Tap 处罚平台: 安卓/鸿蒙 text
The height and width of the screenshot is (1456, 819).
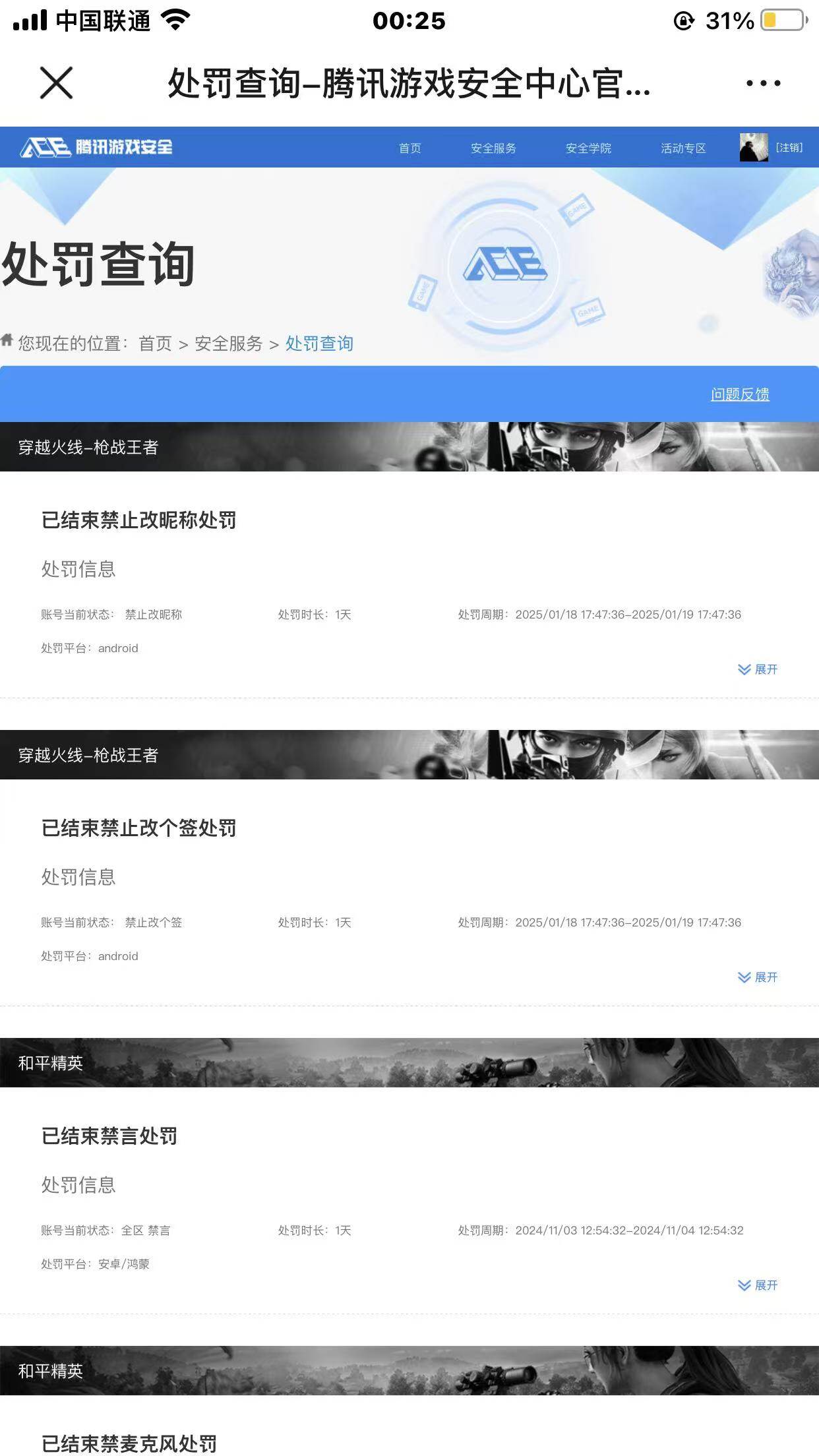pyautogui.click(x=95, y=1264)
